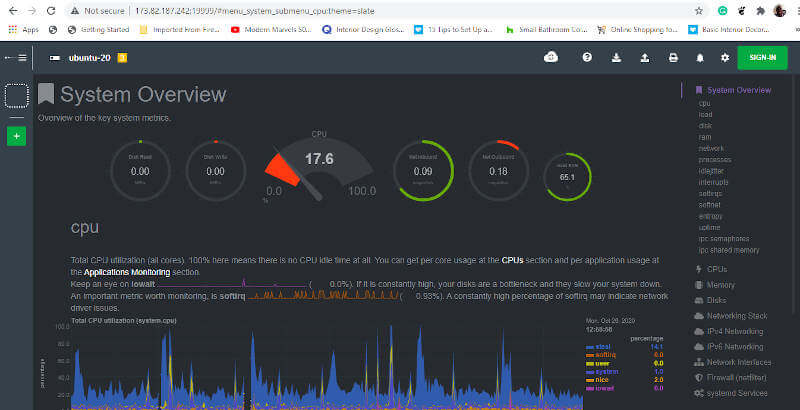
Task: Expand the CPUs section in right menu
Action: (716, 269)
